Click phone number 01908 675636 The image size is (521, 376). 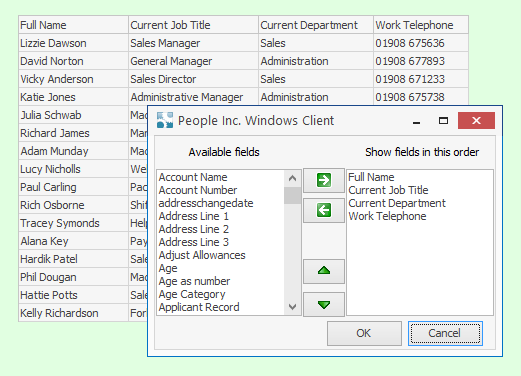point(421,43)
